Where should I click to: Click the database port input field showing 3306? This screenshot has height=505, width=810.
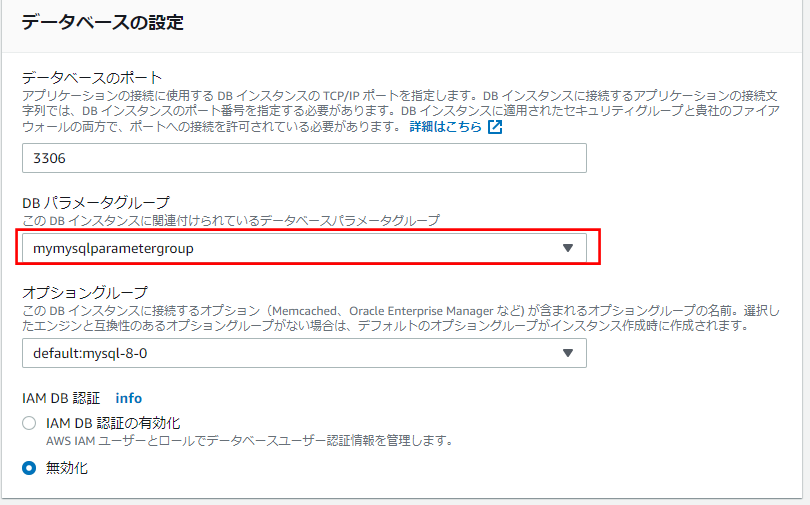point(304,158)
